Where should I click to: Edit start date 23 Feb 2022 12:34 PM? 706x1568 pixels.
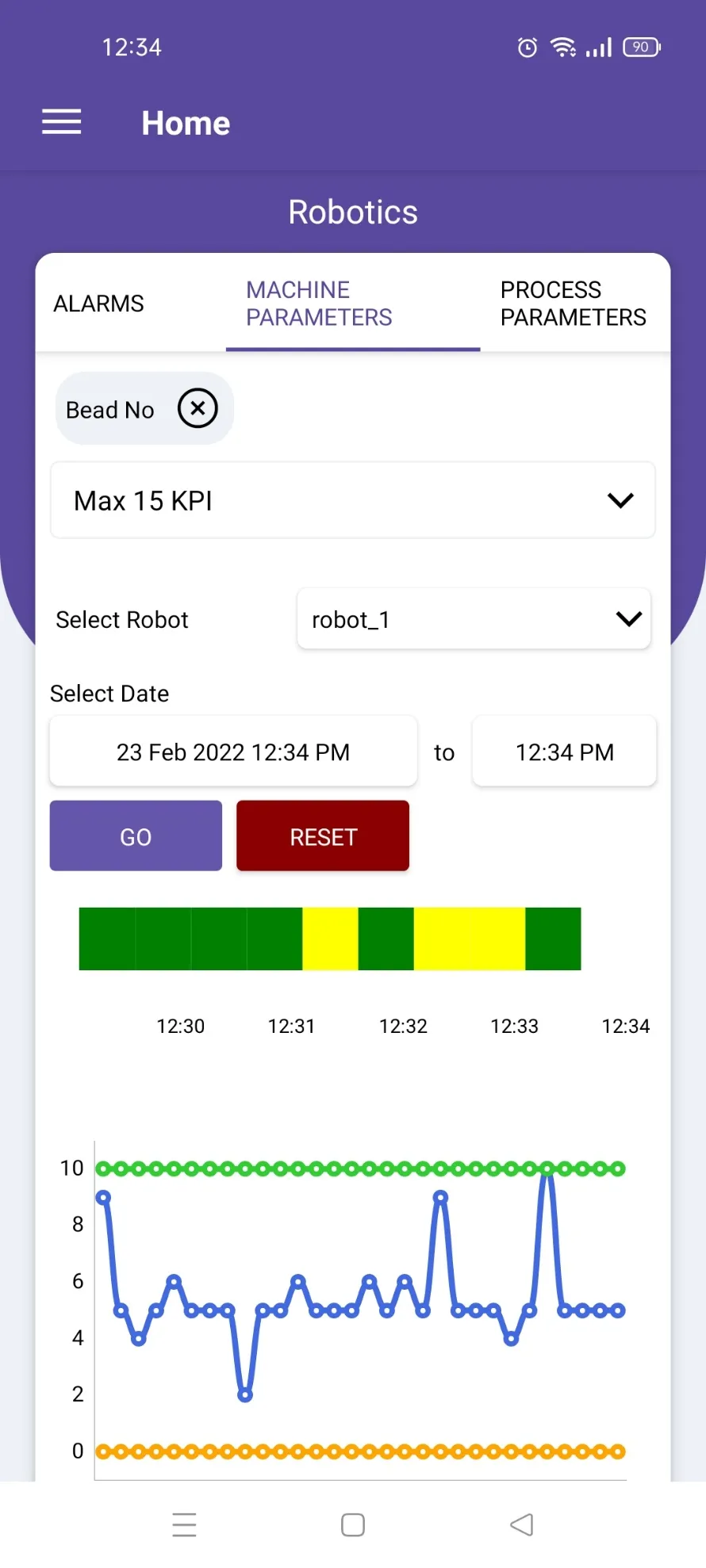coord(233,751)
